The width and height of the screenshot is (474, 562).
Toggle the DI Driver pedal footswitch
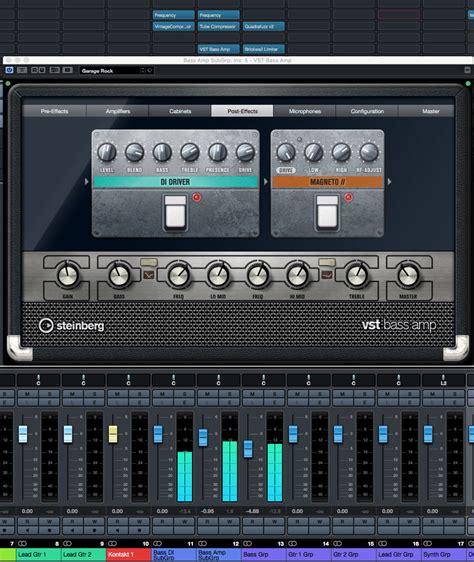click(175, 212)
